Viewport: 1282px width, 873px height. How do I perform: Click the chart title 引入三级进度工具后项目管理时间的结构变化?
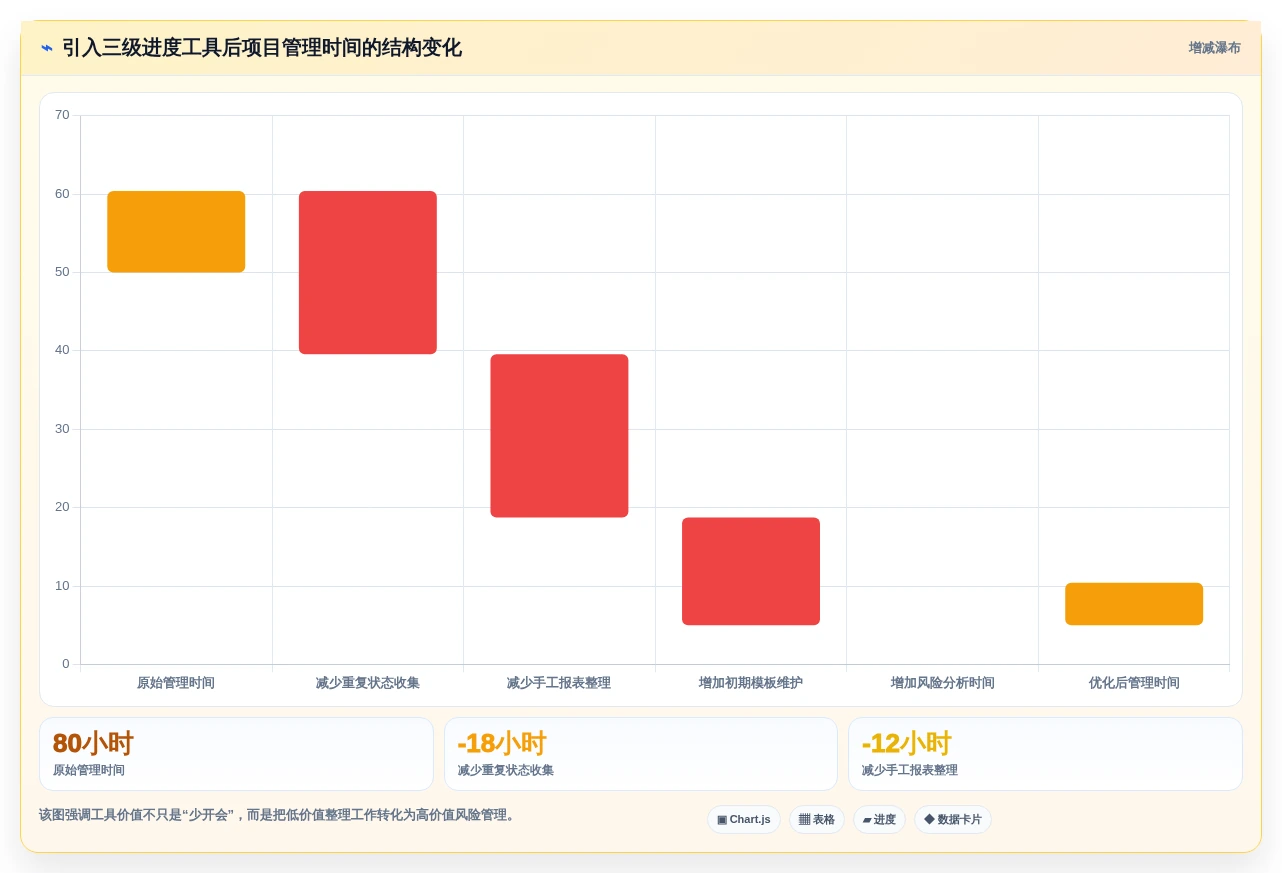[x=262, y=48]
